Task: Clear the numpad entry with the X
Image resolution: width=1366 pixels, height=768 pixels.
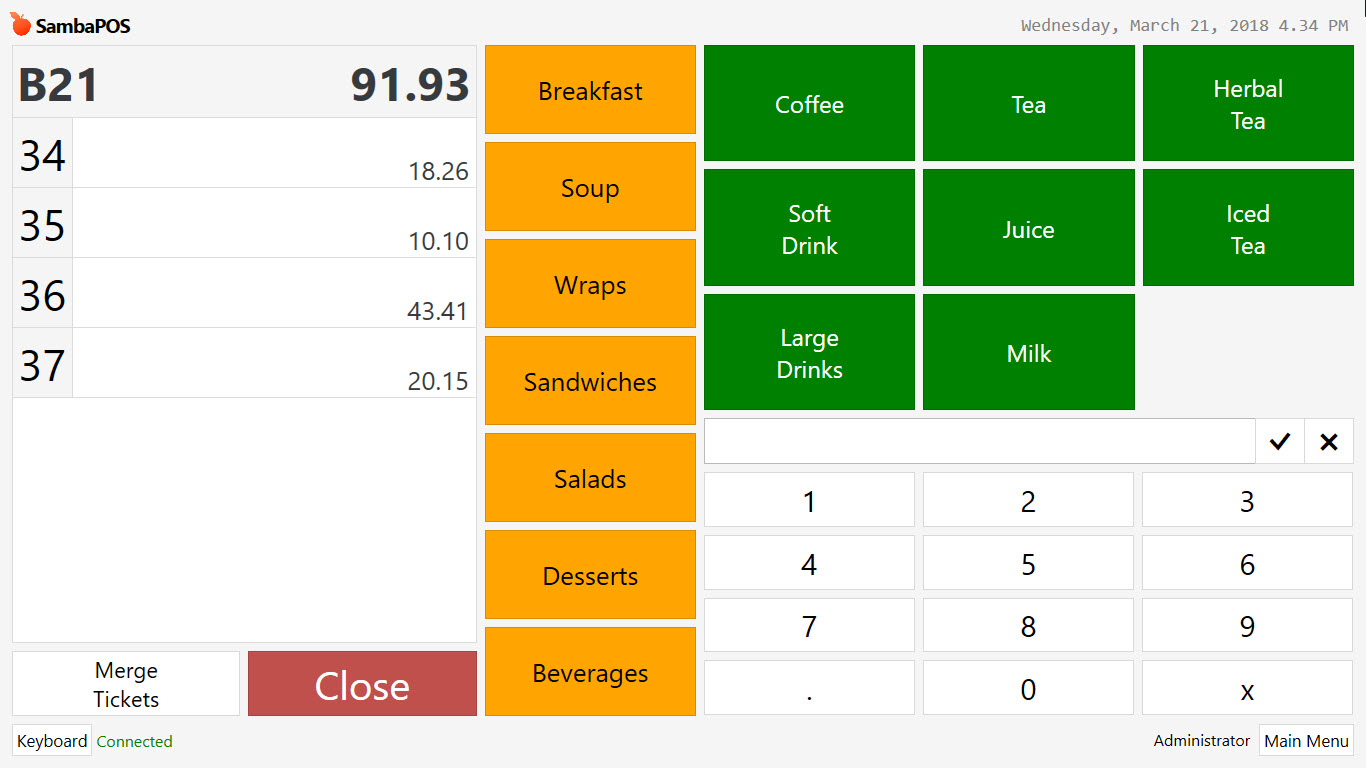Action: pos(1328,441)
